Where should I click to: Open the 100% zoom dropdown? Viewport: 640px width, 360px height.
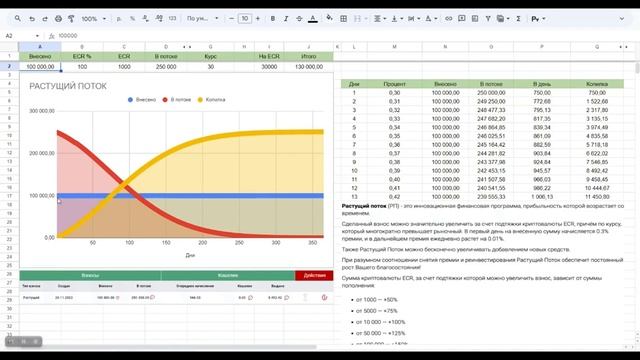(x=94, y=19)
